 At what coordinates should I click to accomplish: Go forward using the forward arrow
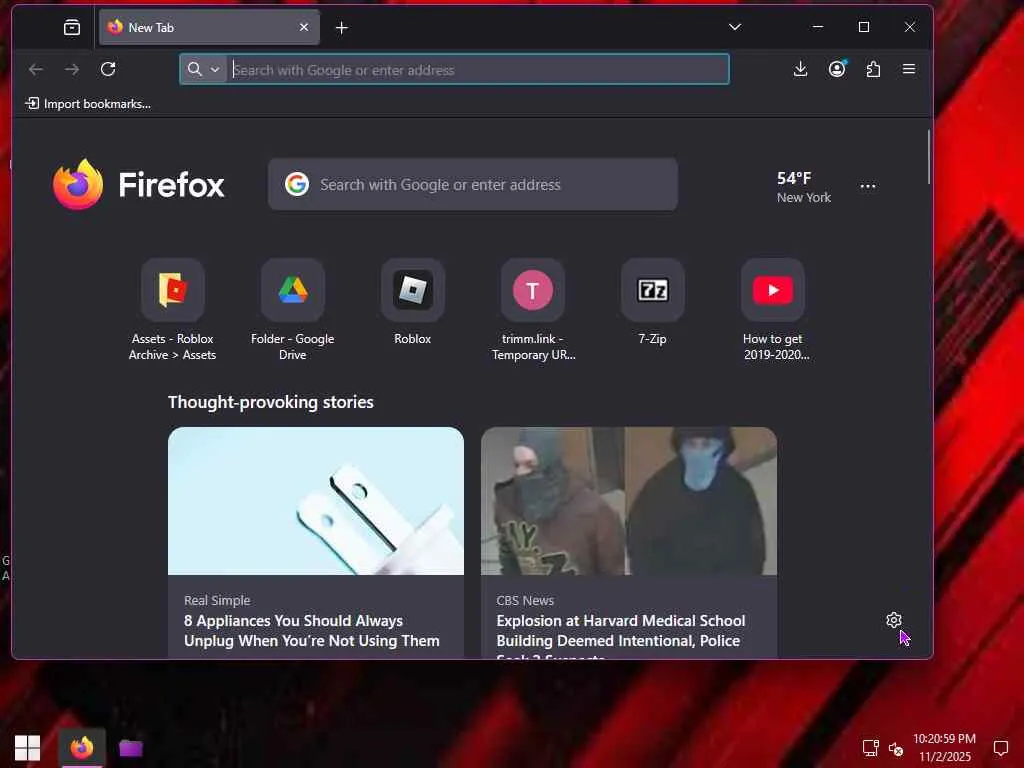click(72, 69)
